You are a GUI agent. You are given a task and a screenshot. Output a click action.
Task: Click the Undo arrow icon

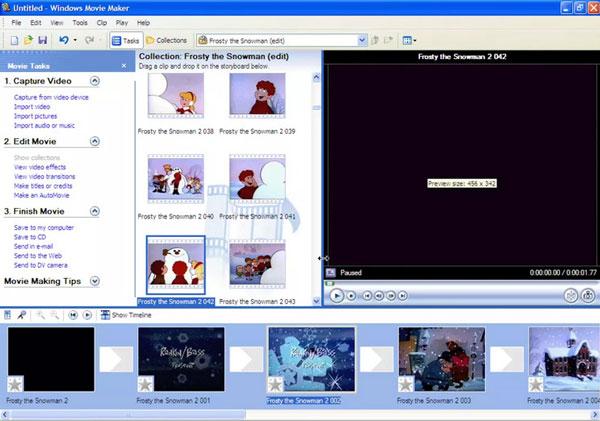tap(64, 40)
